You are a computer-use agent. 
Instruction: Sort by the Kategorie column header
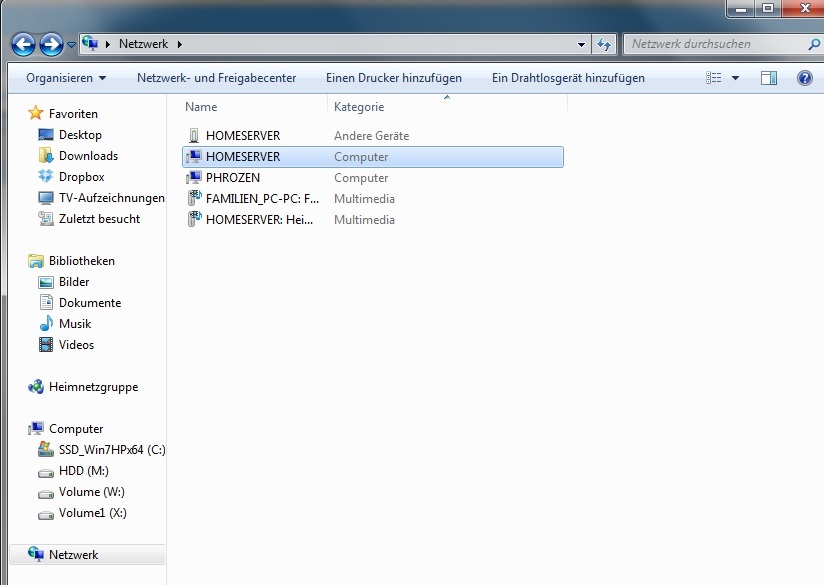click(359, 107)
